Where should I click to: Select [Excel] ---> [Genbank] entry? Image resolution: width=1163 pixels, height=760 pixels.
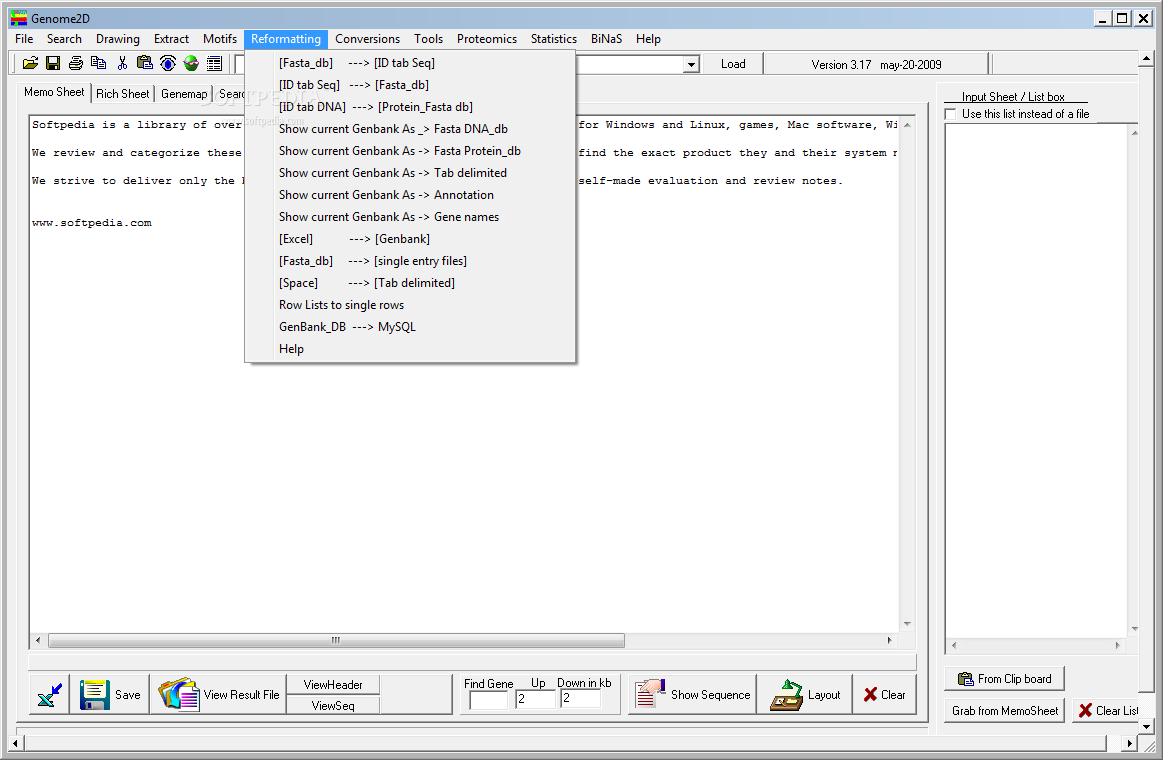tap(410, 239)
